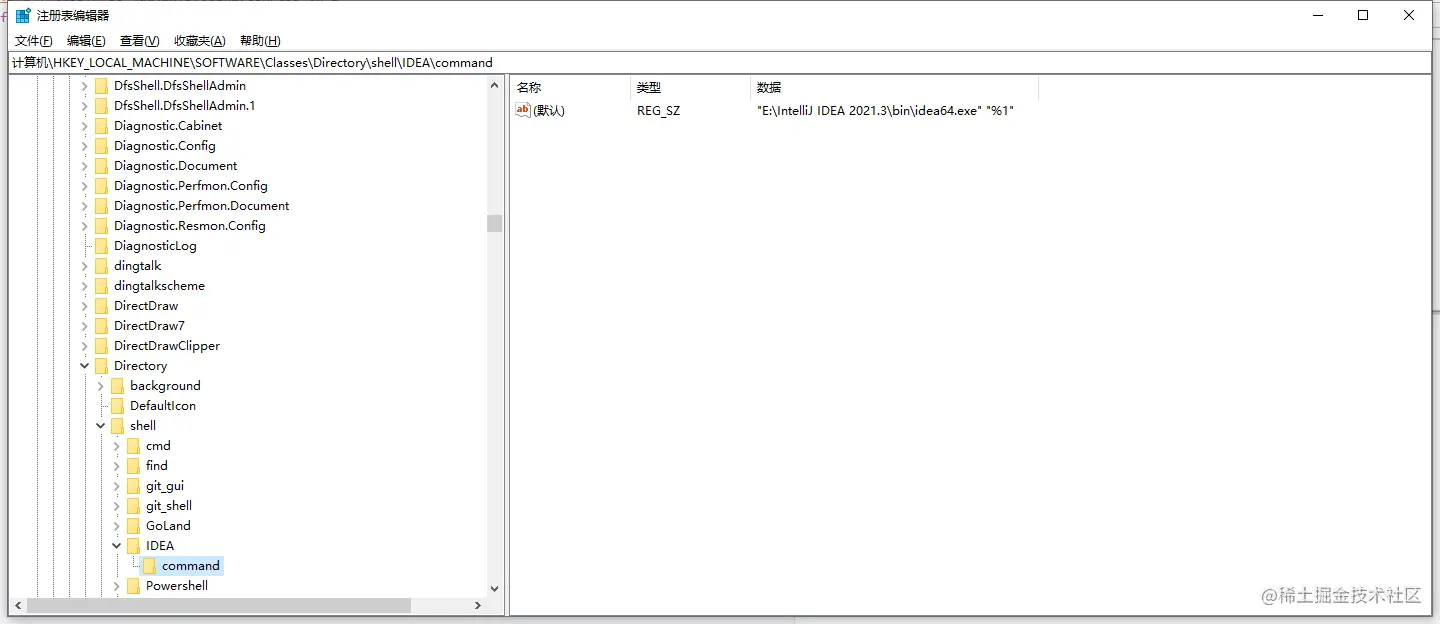This screenshot has width=1440, height=624.
Task: Select the Diagnostic.Document tree key
Action: 176,166
